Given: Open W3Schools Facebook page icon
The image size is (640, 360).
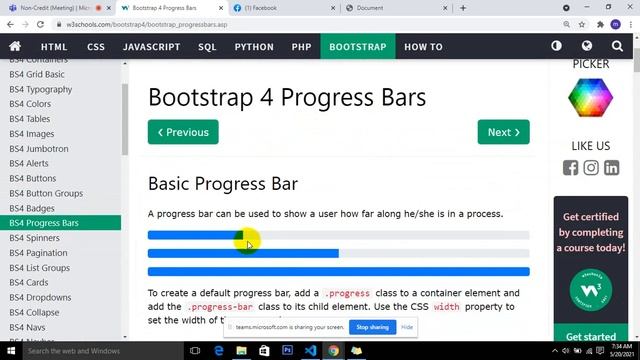Looking at the screenshot, I should [x=570, y=168].
